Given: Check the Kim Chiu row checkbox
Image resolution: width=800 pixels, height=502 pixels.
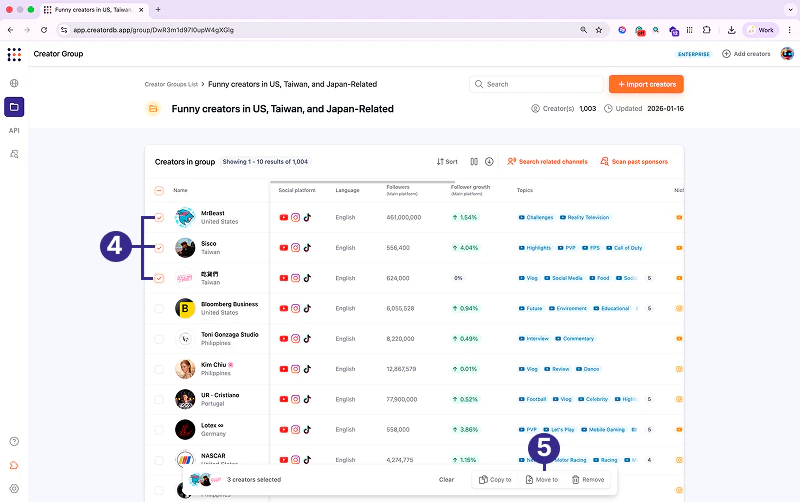Looking at the screenshot, I should (x=159, y=369).
